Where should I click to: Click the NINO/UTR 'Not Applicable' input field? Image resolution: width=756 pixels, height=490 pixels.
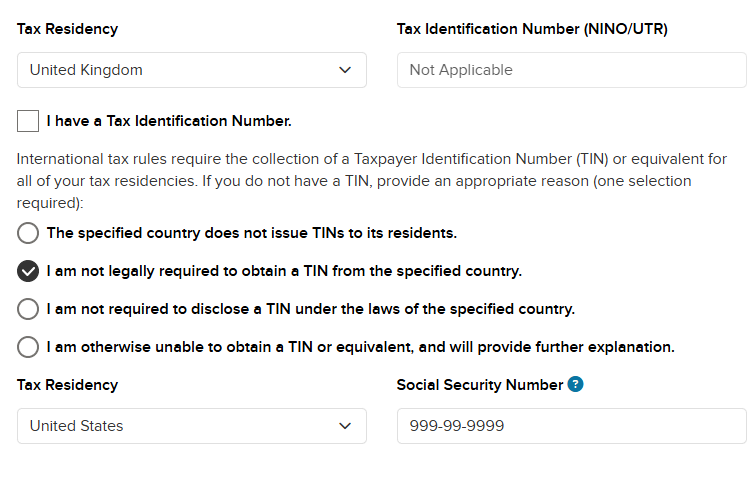point(571,70)
